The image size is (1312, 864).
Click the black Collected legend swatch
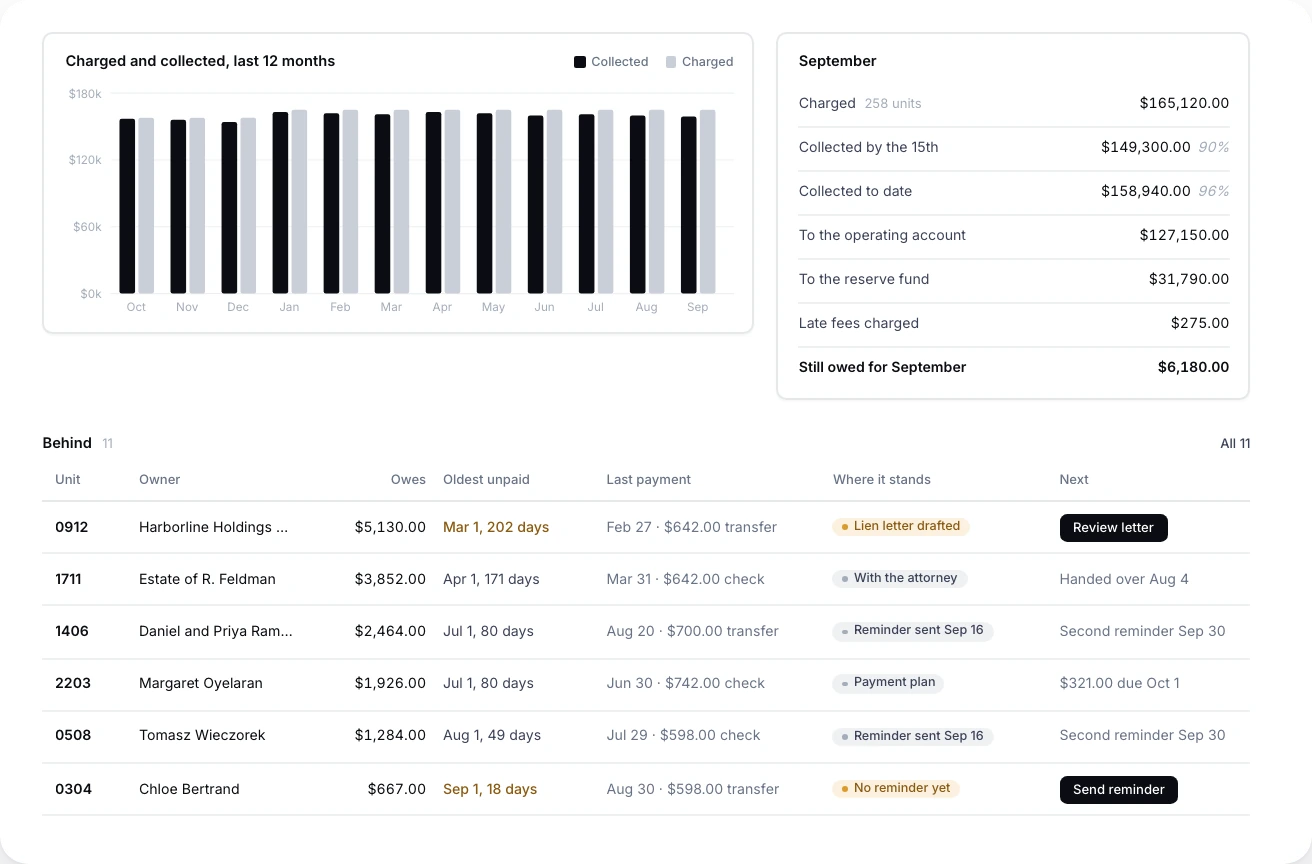(x=580, y=62)
